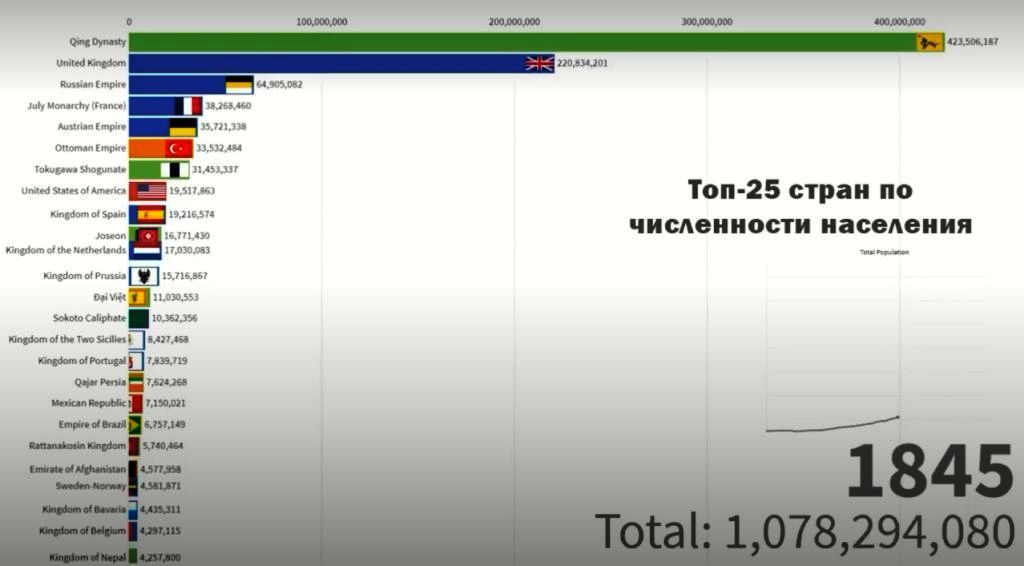Click the Sokoto Caliphate country label
Image resolution: width=1024 pixels, height=566 pixels.
tap(89, 318)
